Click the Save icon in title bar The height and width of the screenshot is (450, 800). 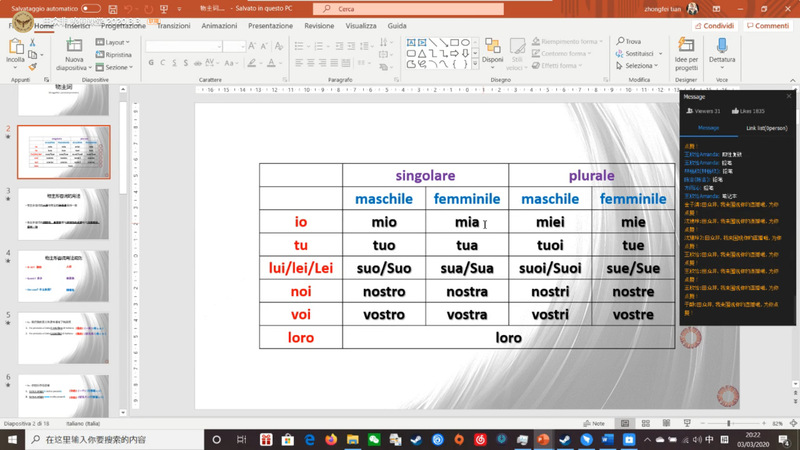coord(113,9)
